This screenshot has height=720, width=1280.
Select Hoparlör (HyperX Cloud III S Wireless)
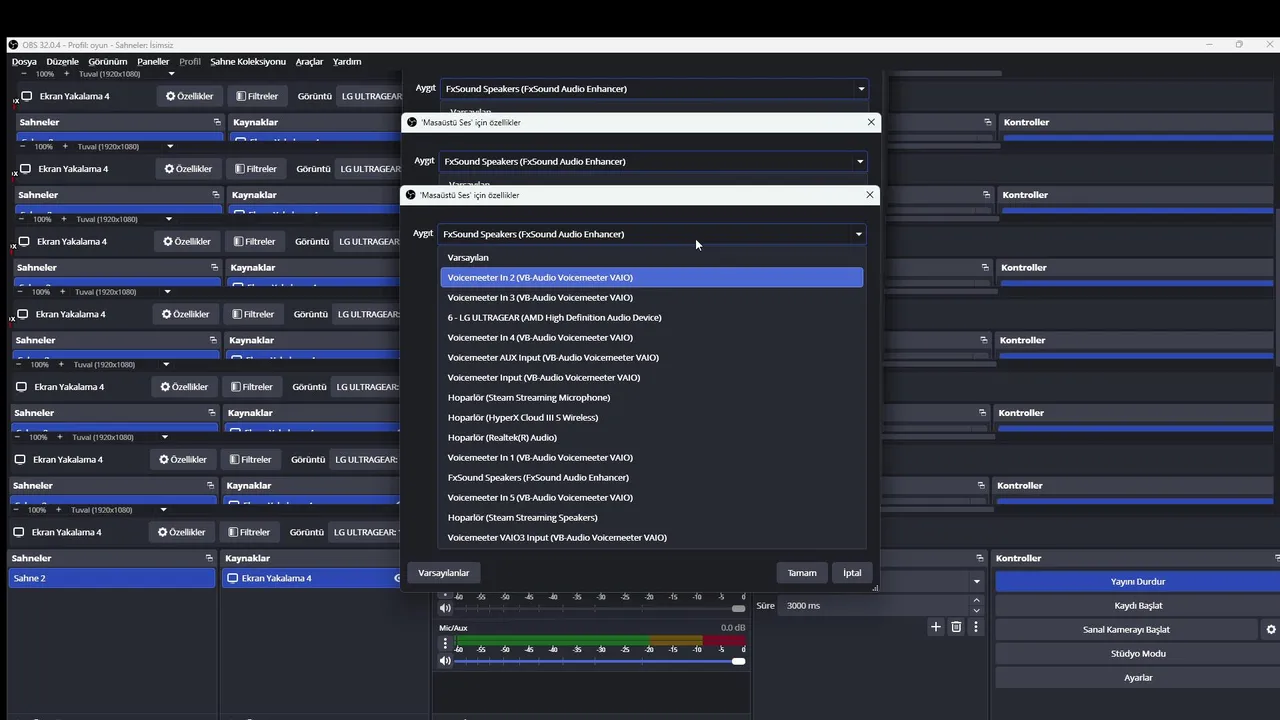pos(651,417)
